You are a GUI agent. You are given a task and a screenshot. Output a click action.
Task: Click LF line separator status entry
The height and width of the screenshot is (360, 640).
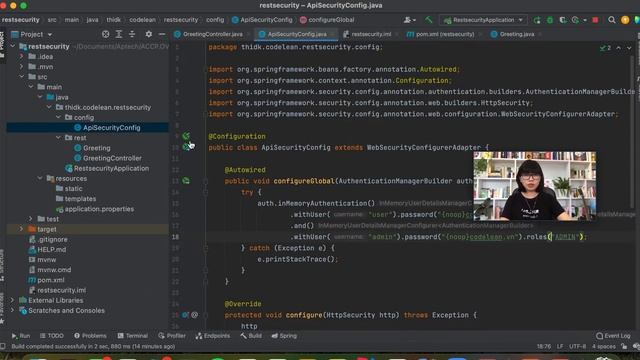[560, 346]
